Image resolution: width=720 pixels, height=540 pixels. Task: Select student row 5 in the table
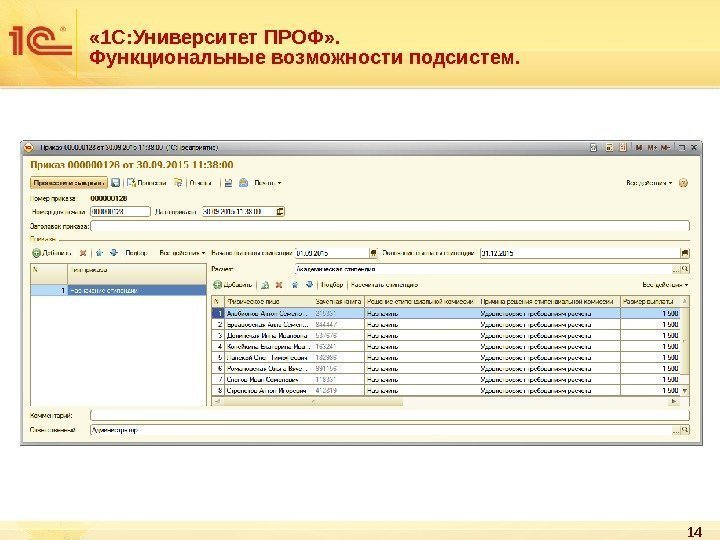point(446,357)
